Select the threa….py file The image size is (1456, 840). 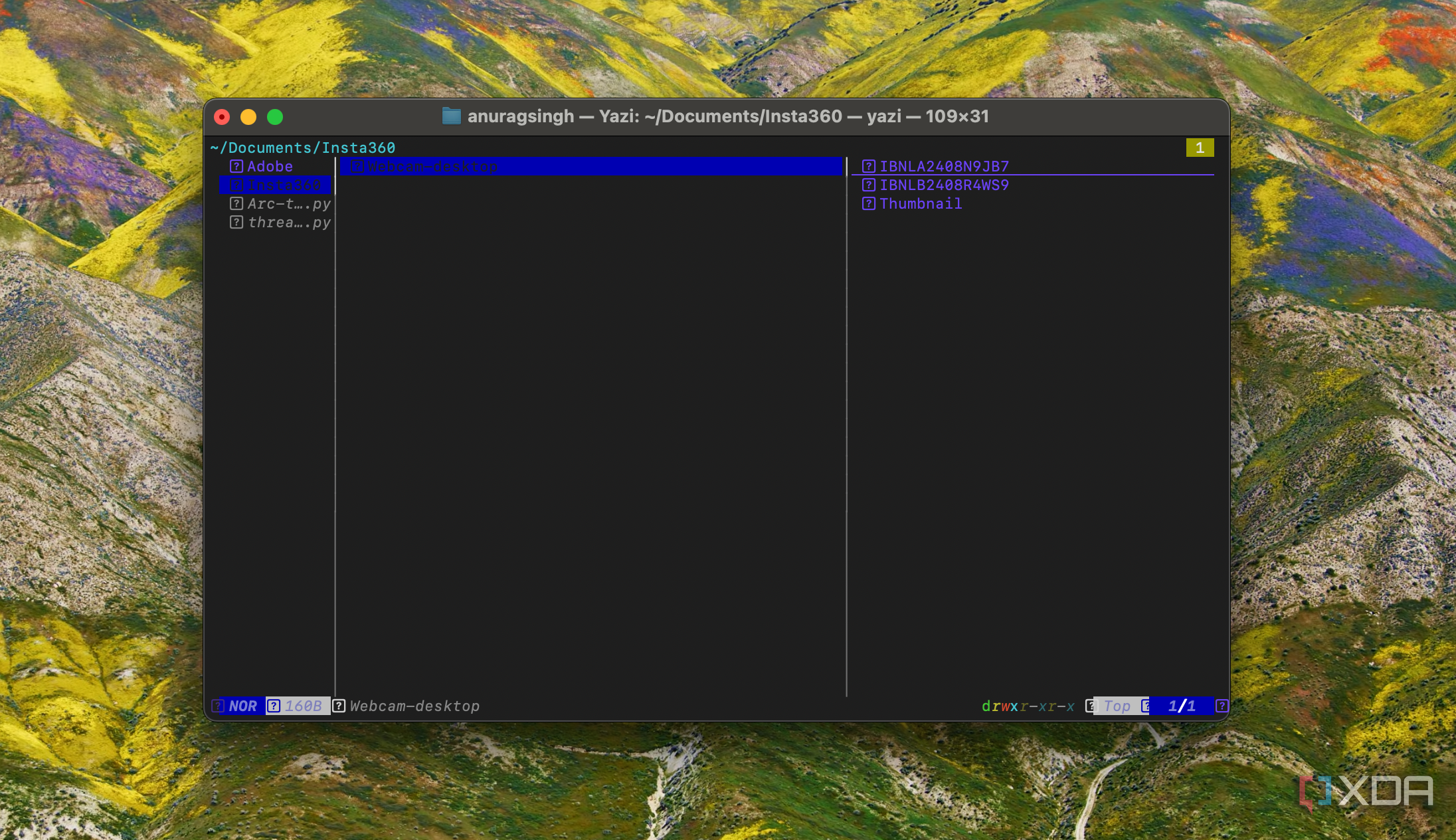click(289, 222)
